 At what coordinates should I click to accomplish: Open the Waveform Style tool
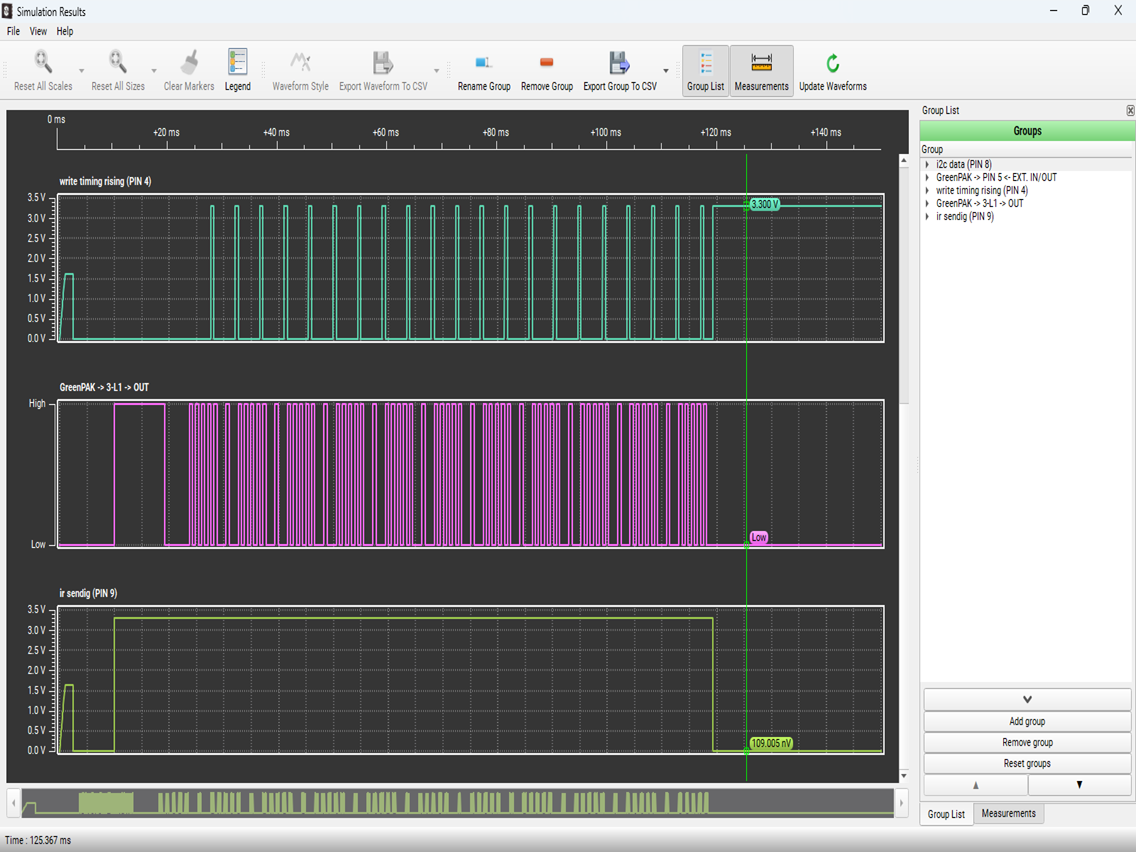300,63
